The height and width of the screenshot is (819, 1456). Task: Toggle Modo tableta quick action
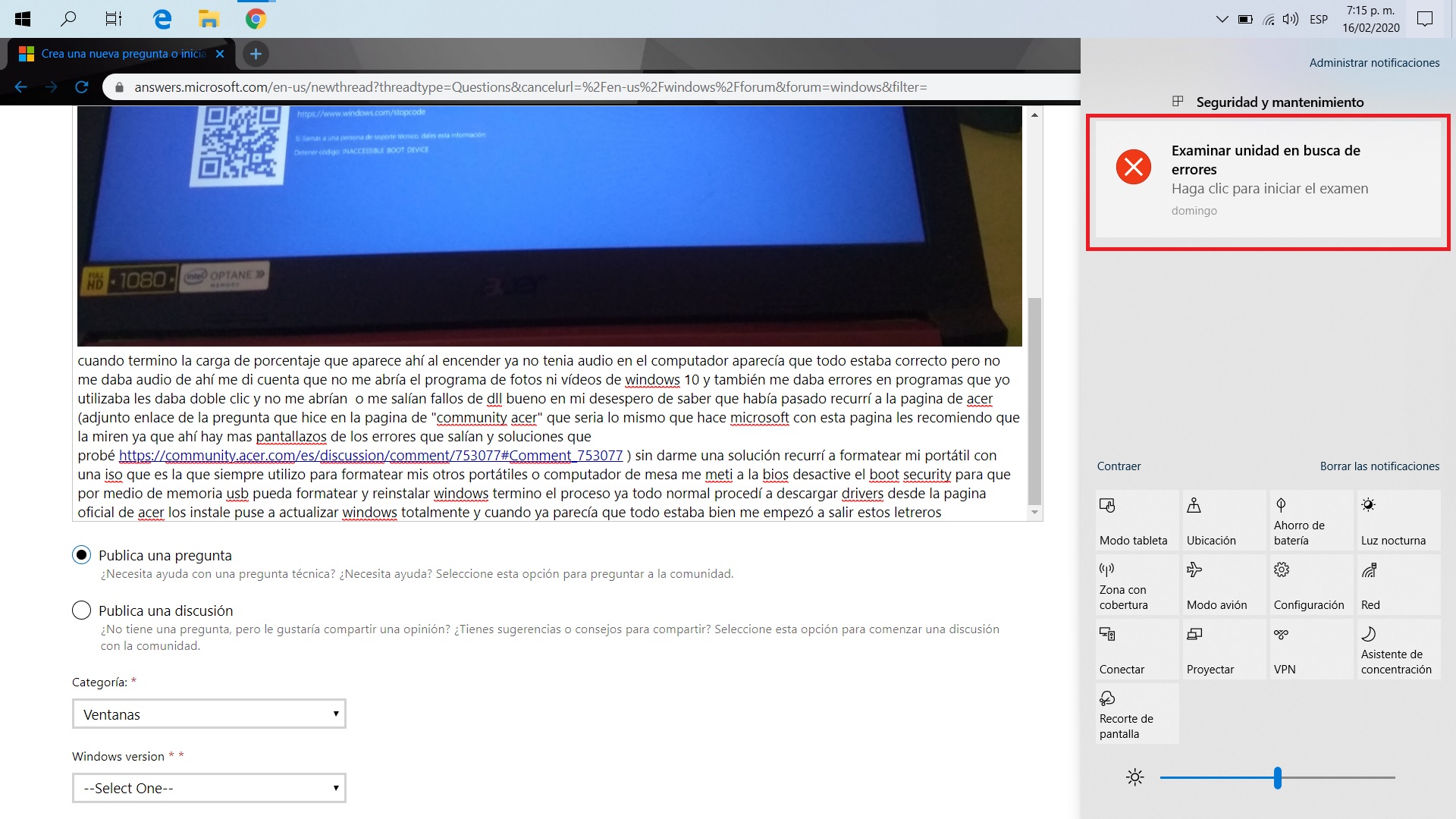click(1137, 520)
